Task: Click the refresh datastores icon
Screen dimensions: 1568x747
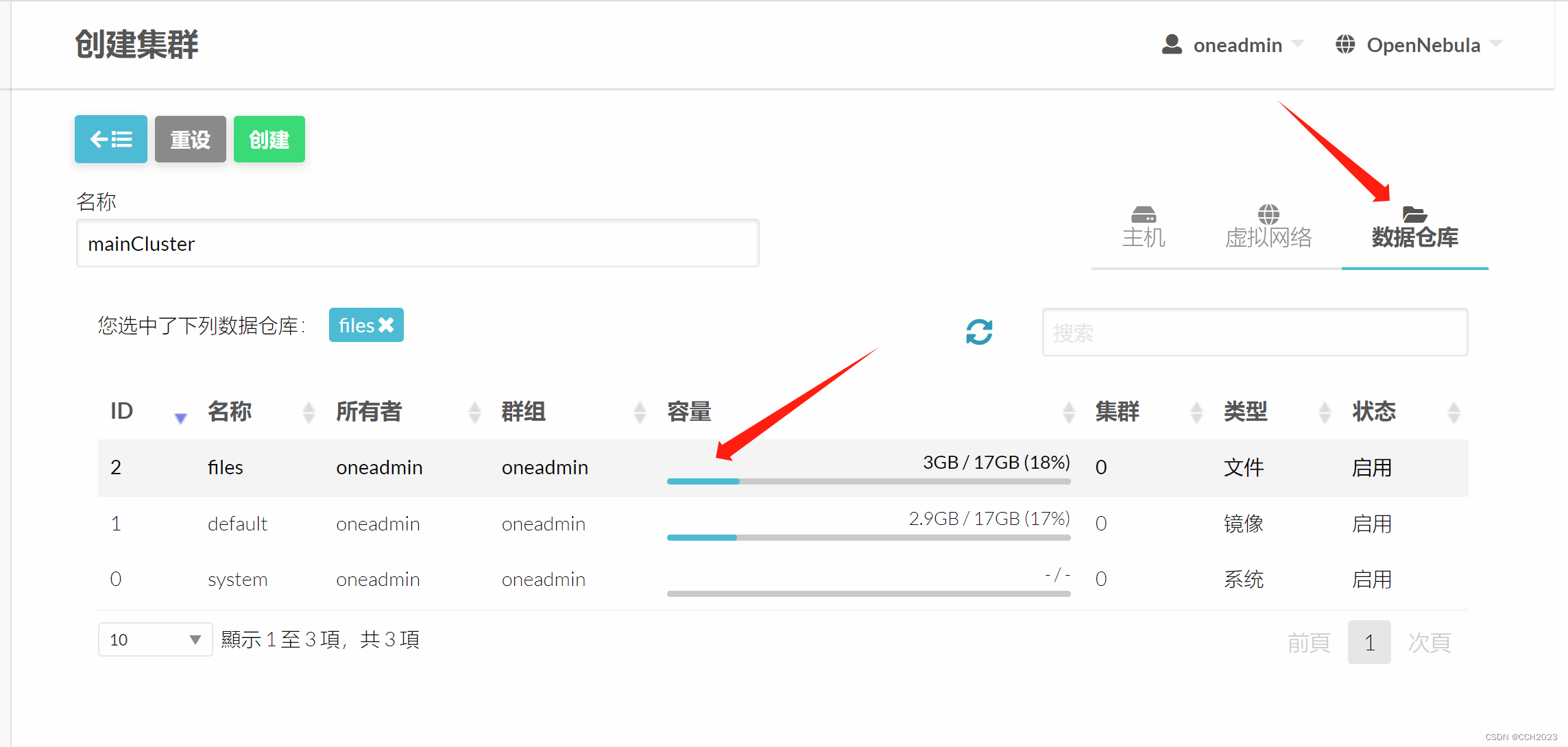Action: (x=979, y=332)
